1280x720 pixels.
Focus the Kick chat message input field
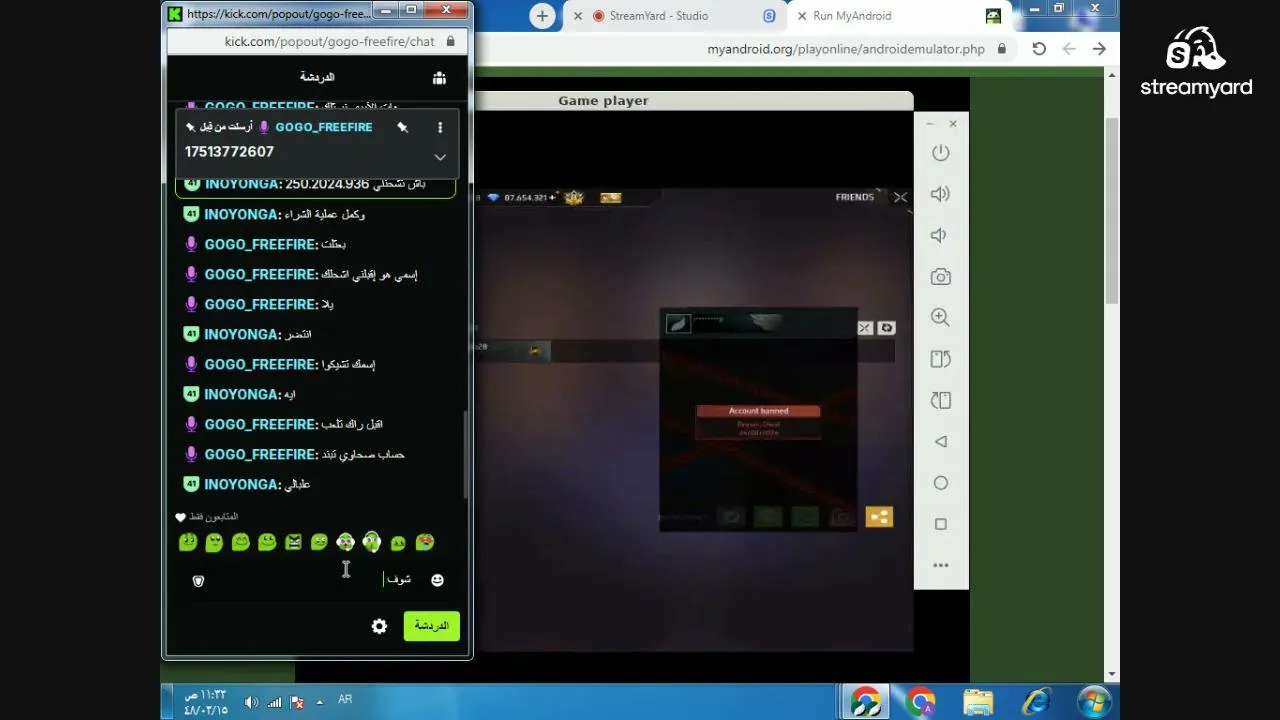pyautogui.click(x=317, y=580)
